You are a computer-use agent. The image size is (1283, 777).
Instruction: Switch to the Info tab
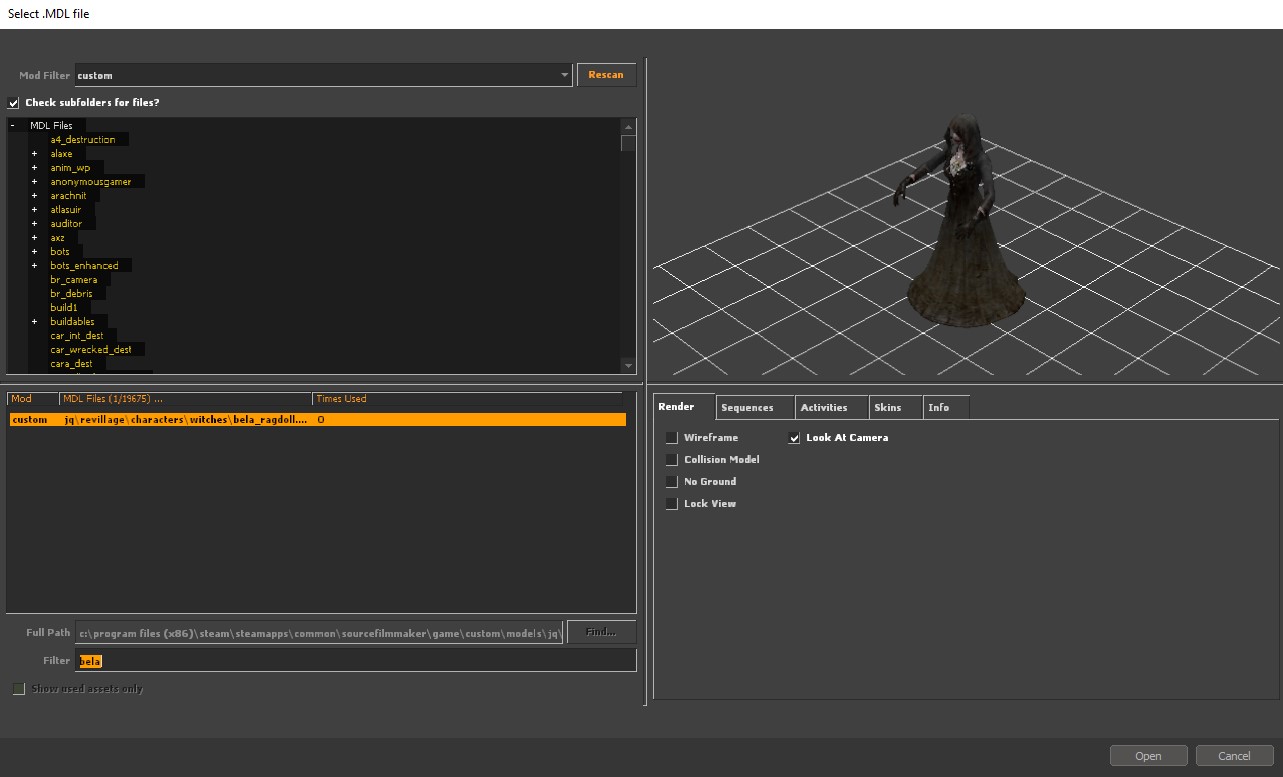(x=938, y=408)
